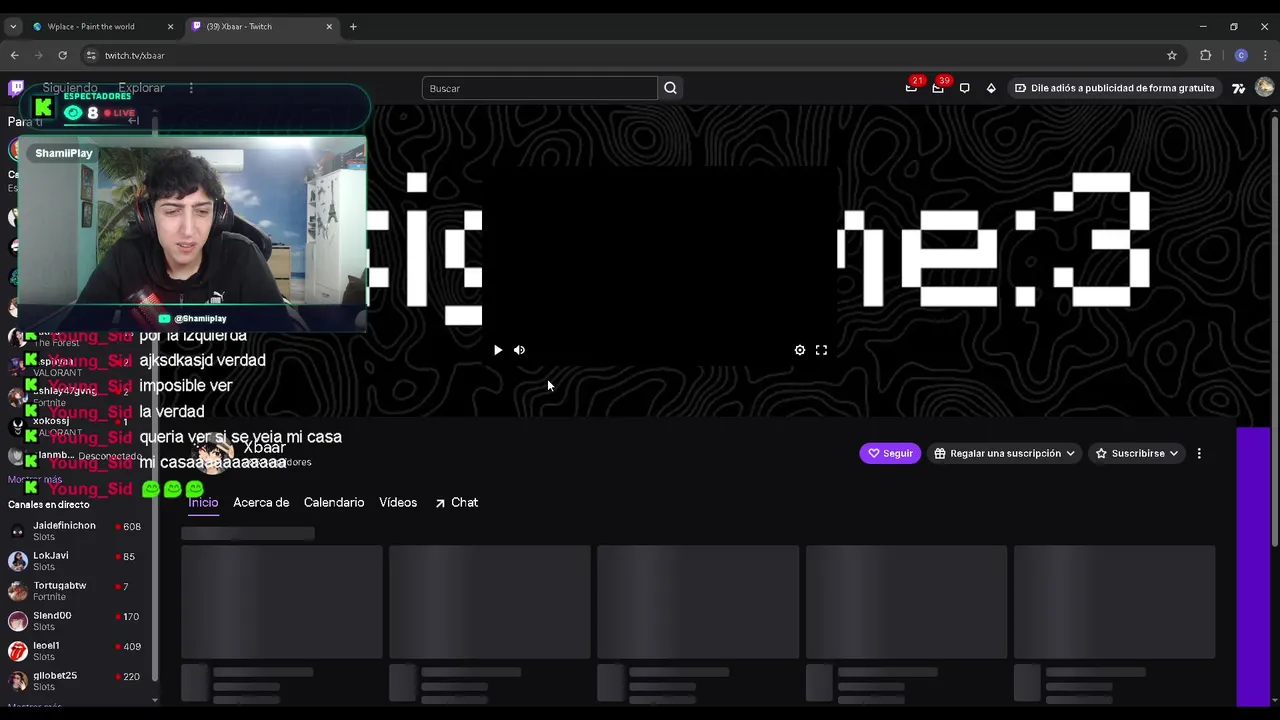Open LokJavi live channel

[78, 561]
